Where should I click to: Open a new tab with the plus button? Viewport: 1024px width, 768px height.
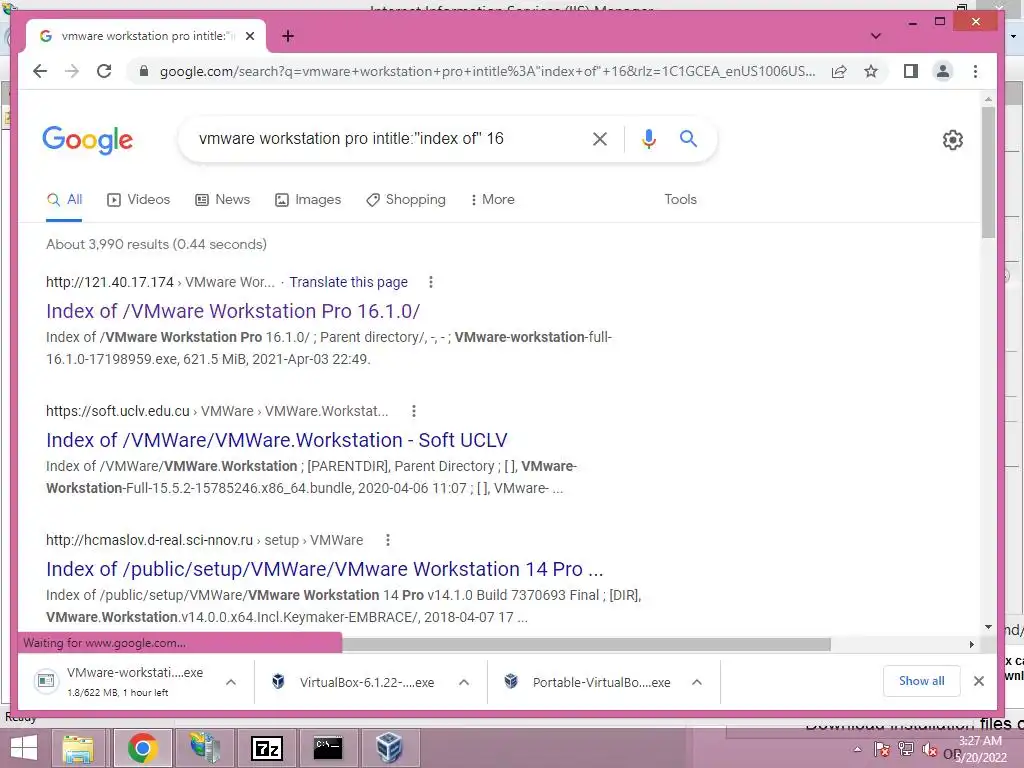288,36
